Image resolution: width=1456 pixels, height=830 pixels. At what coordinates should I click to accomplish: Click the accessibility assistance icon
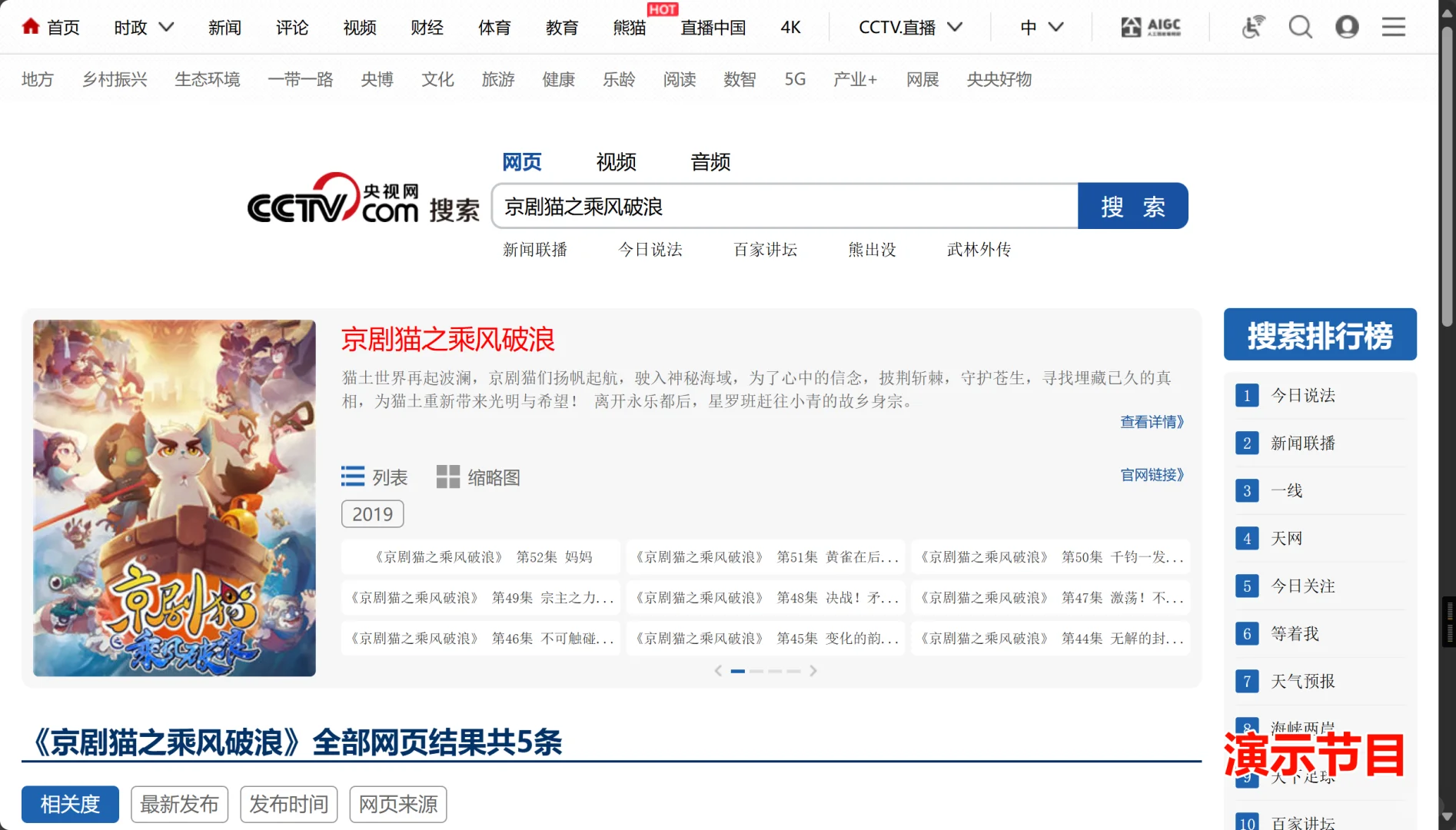1252,26
